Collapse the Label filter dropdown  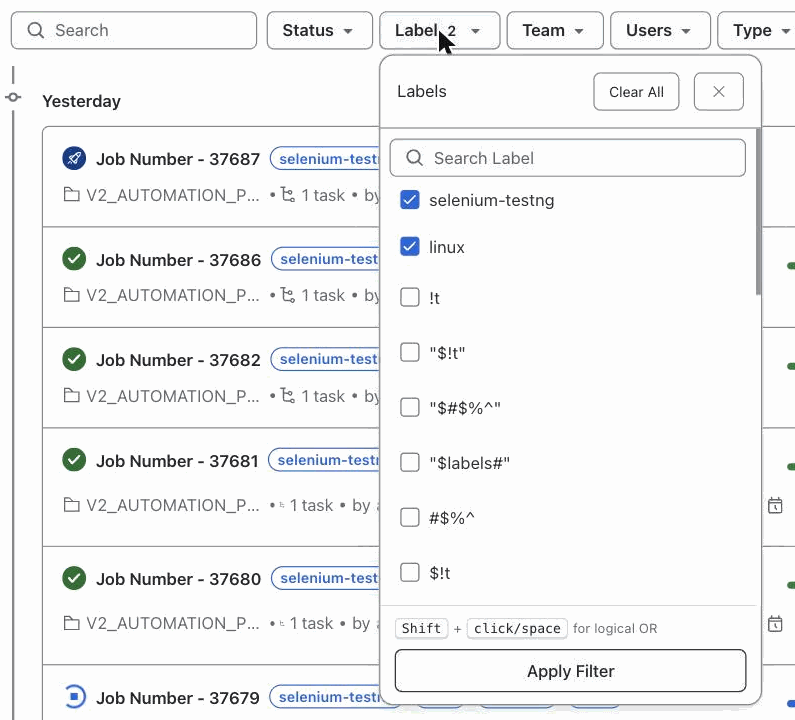(440, 30)
